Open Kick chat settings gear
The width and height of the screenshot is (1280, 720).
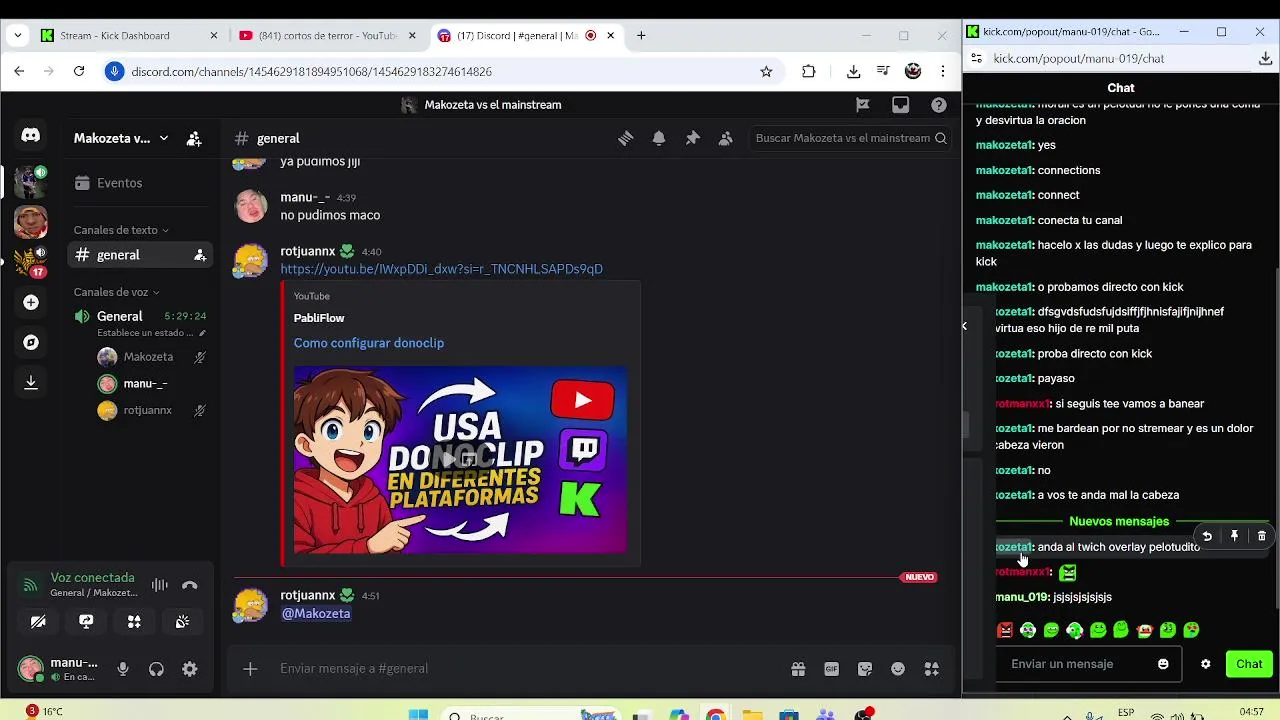1205,664
